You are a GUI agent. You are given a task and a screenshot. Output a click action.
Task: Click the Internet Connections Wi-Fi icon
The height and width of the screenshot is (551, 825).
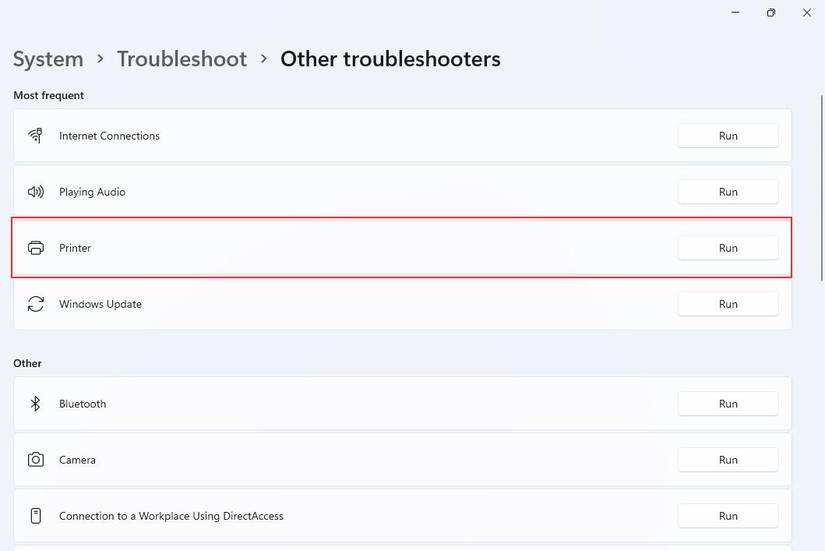(36, 136)
